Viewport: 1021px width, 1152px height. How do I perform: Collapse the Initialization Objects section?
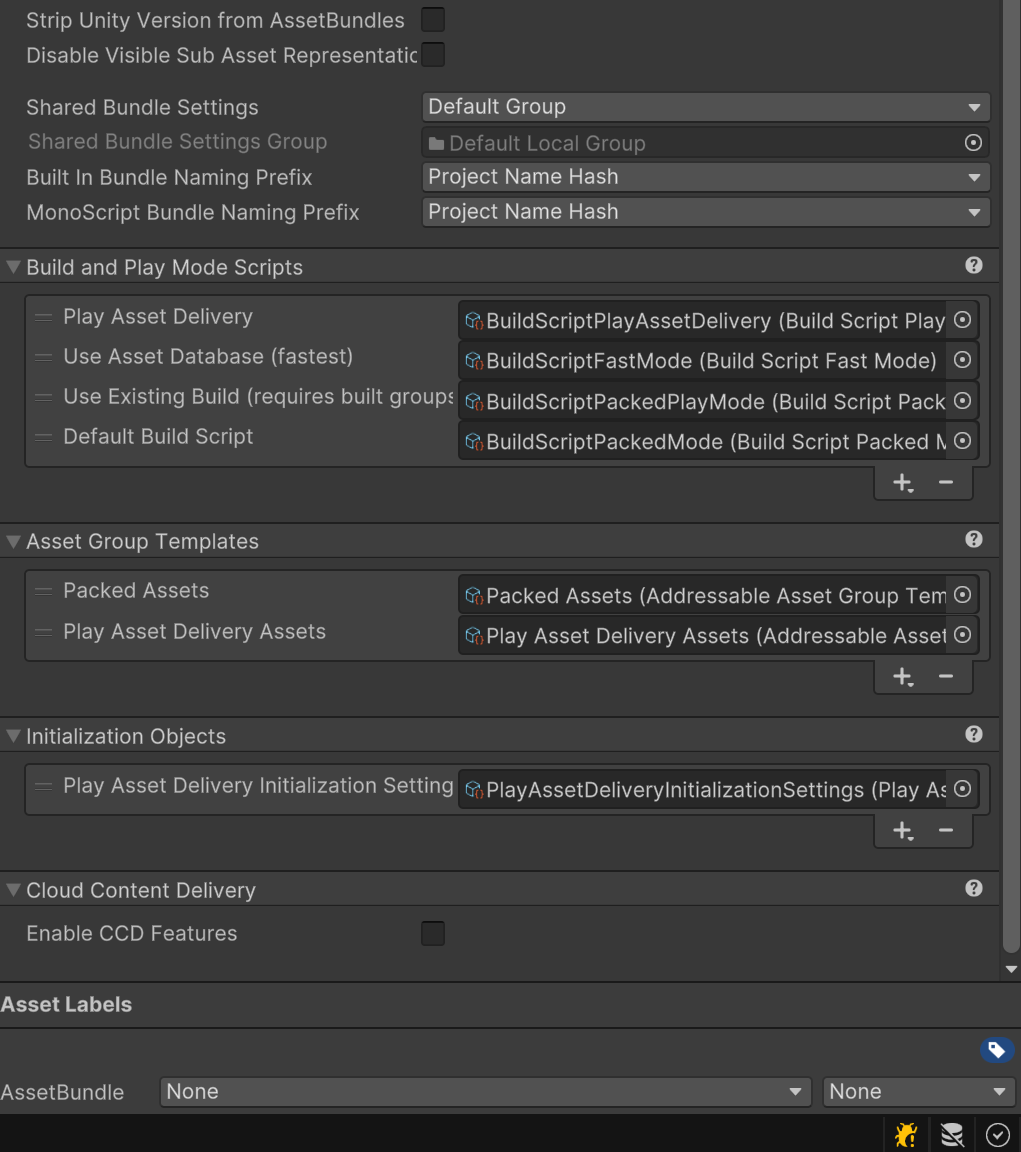pos(12,734)
